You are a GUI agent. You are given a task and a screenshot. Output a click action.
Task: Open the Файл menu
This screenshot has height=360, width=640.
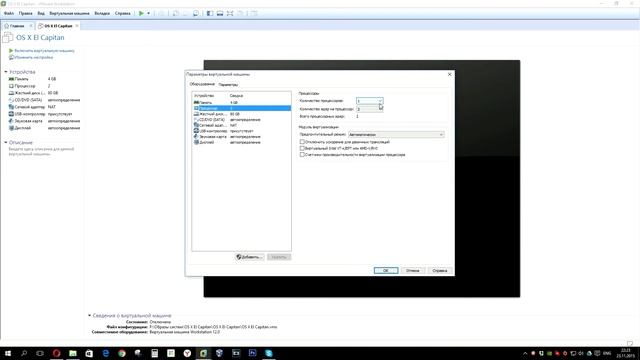9,13
